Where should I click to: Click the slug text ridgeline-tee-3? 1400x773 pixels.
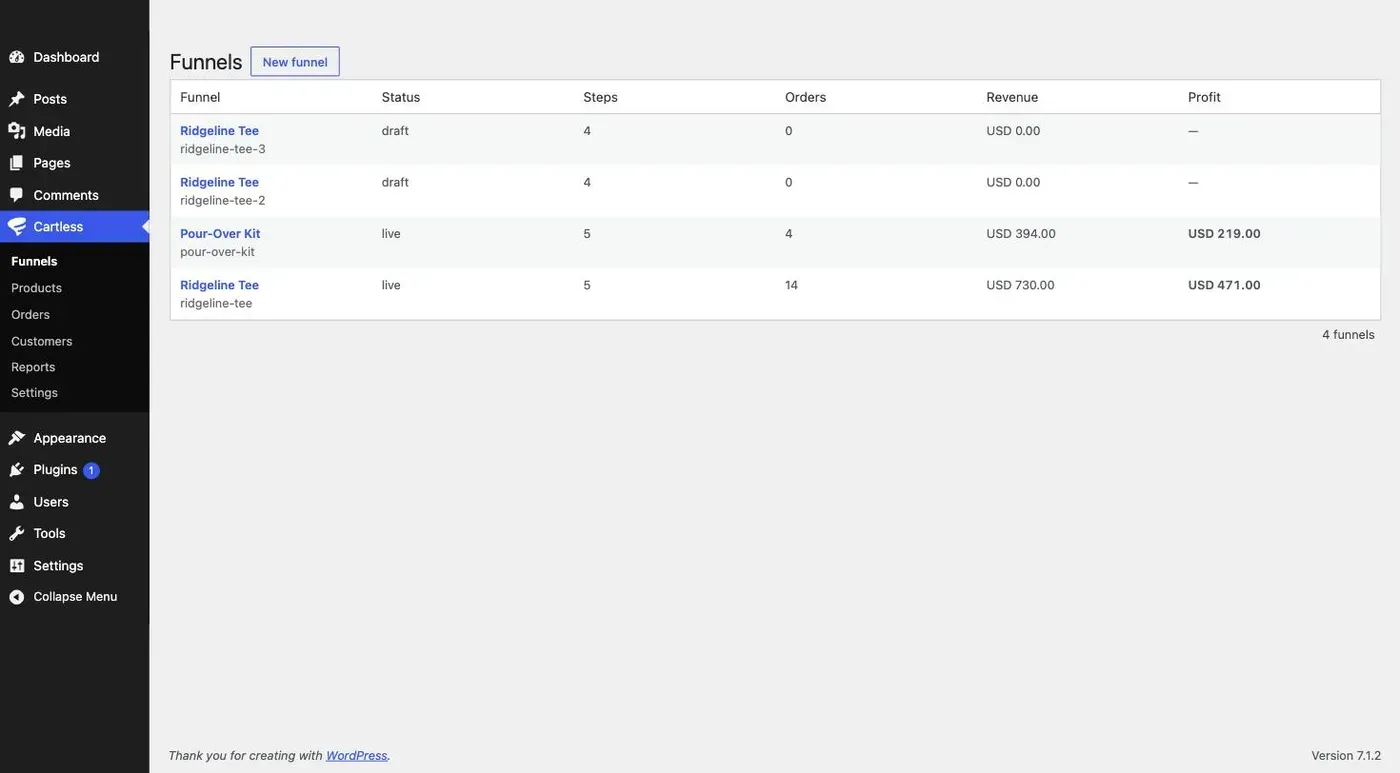(x=223, y=149)
